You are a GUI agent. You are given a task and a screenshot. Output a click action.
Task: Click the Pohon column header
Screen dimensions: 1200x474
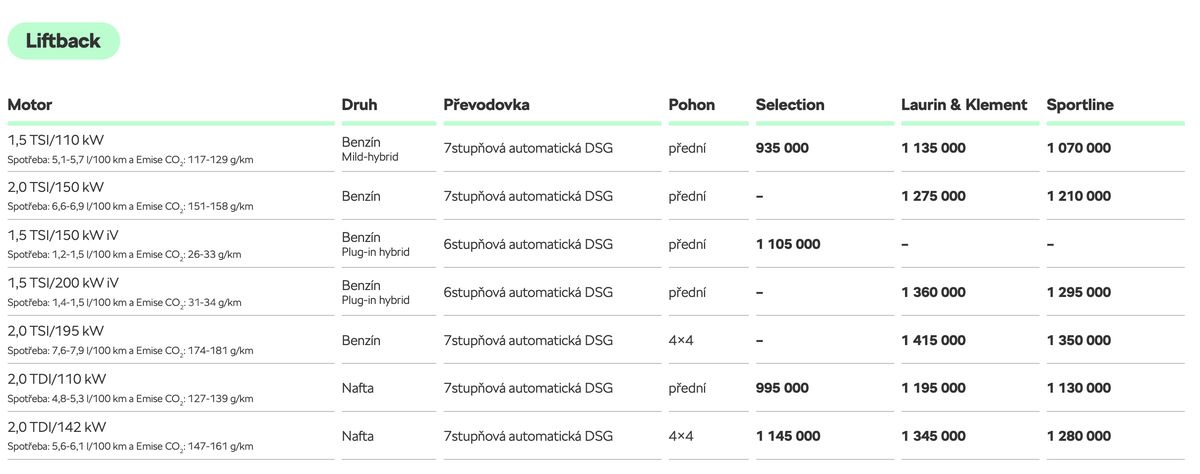pyautogui.click(x=692, y=105)
